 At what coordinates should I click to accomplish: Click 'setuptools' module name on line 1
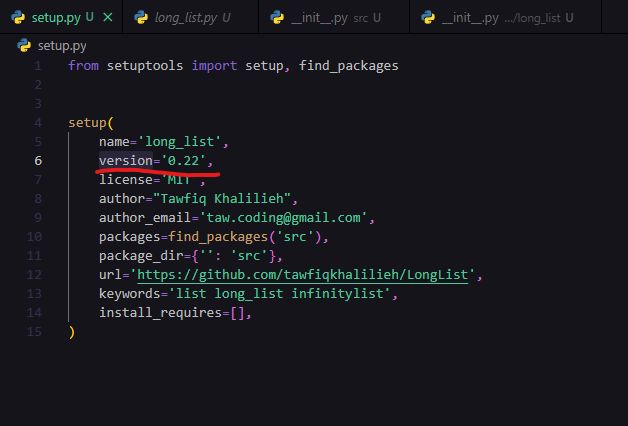coord(145,66)
